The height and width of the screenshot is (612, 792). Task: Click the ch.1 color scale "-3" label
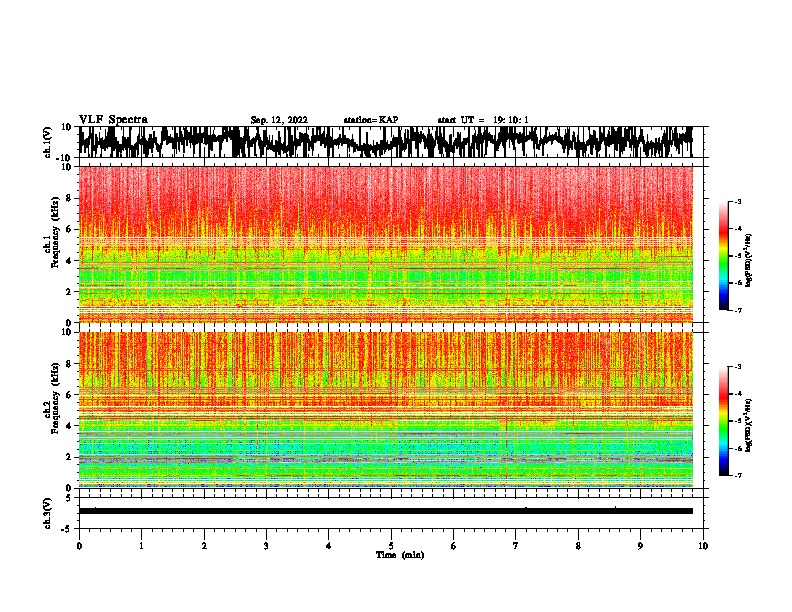(737, 201)
